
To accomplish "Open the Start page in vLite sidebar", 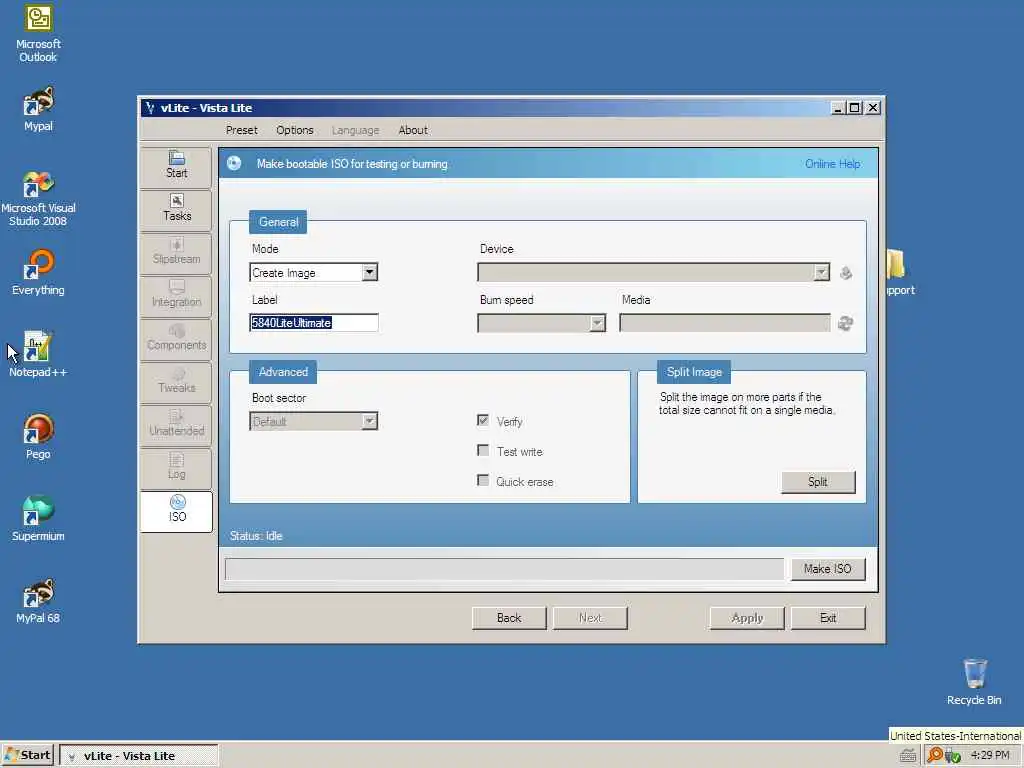I will pos(176,166).
